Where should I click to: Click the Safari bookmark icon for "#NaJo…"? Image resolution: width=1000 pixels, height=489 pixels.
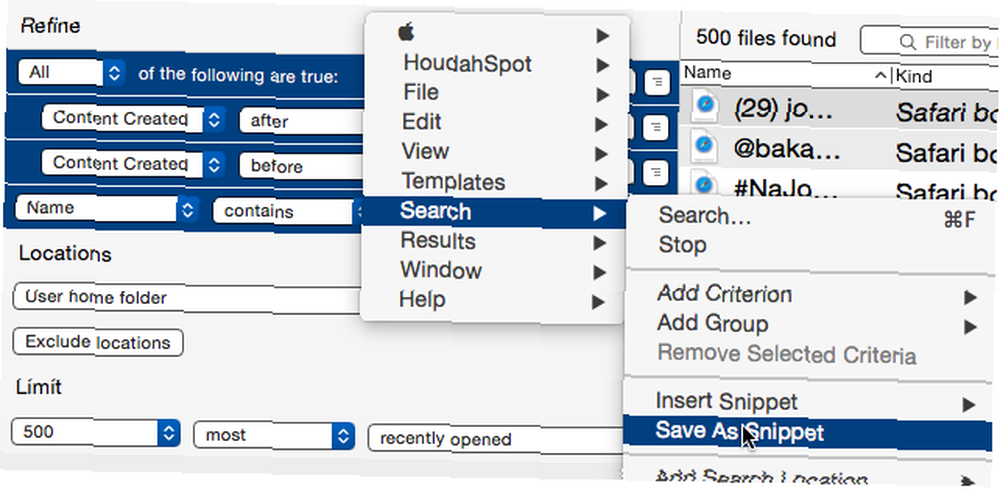[x=704, y=187]
